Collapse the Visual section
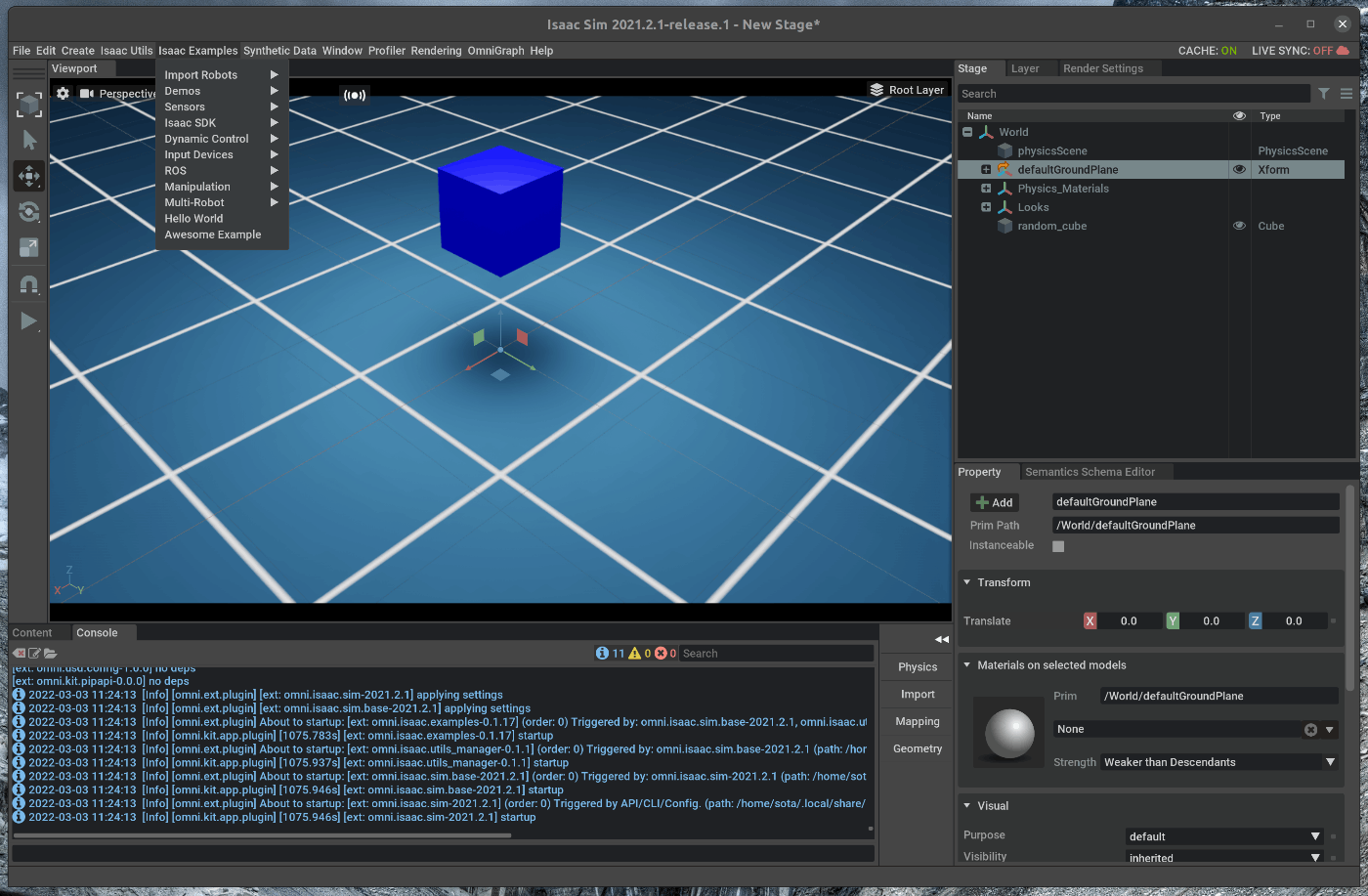The height and width of the screenshot is (896, 1368). pos(967,806)
